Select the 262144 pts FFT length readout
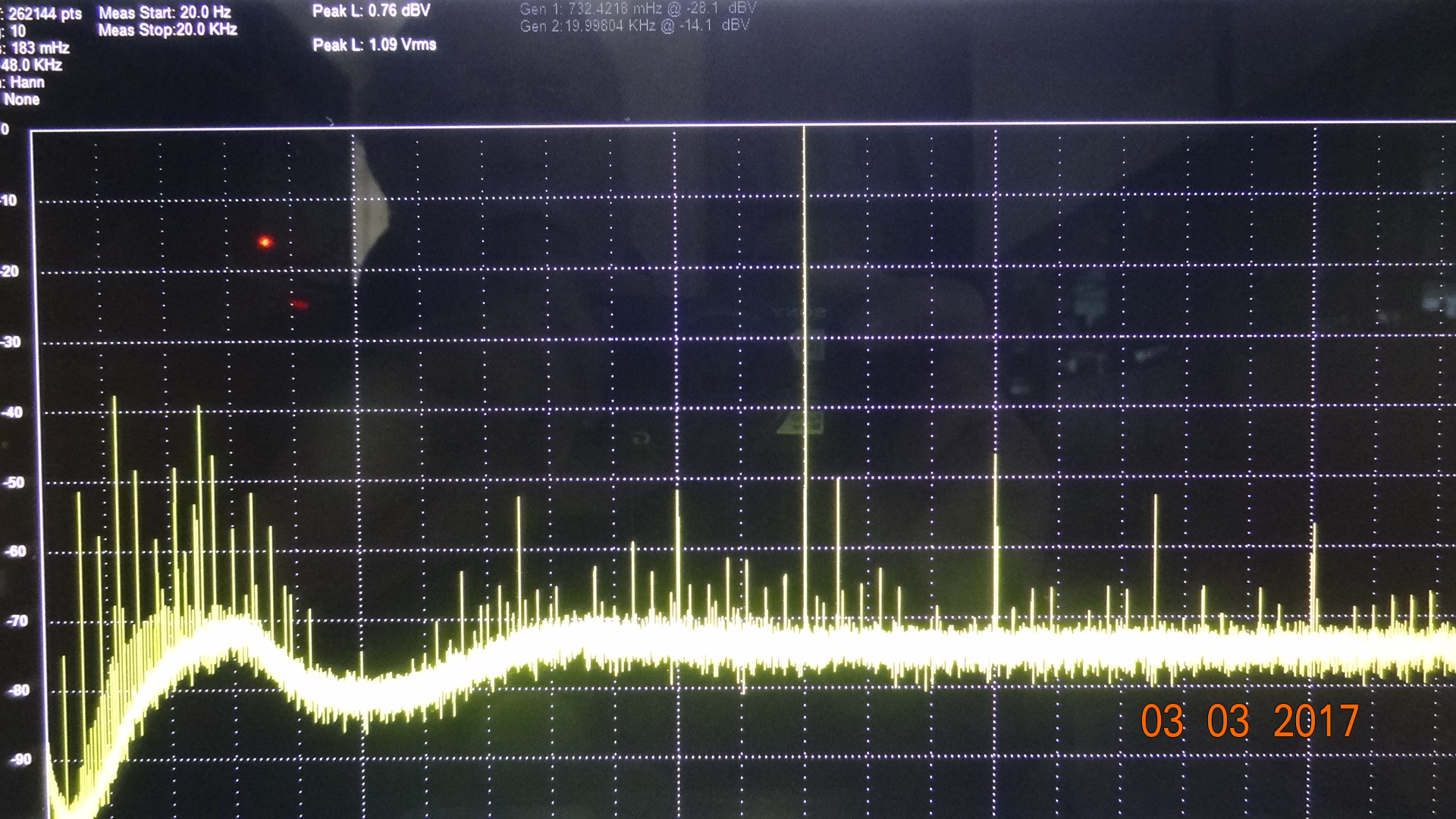Image resolution: width=1456 pixels, height=819 pixels. click(x=44, y=14)
